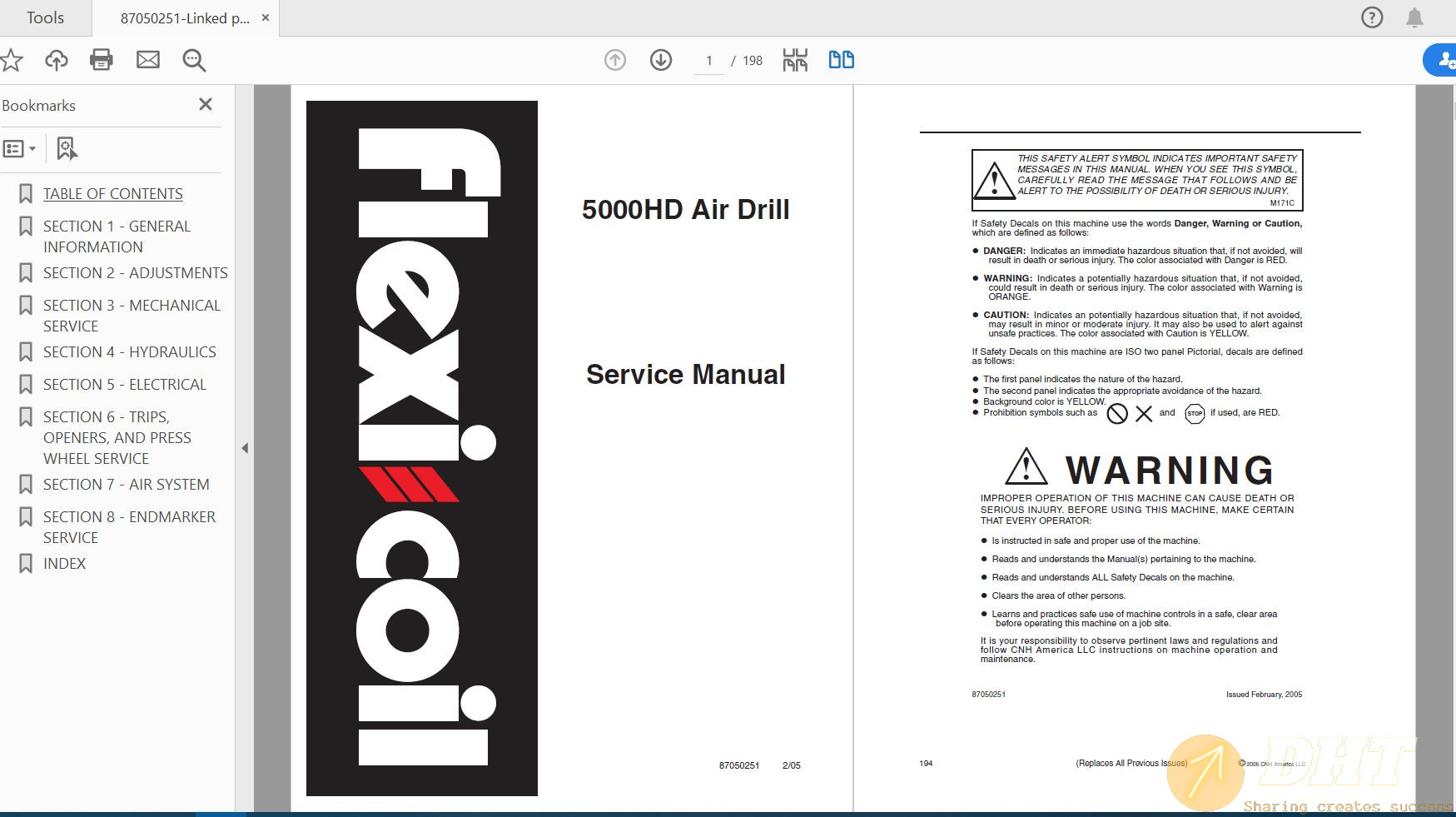Image resolution: width=1456 pixels, height=817 pixels.
Task: Jump to SECTION 4 - HYDRAULICS
Action: [129, 351]
